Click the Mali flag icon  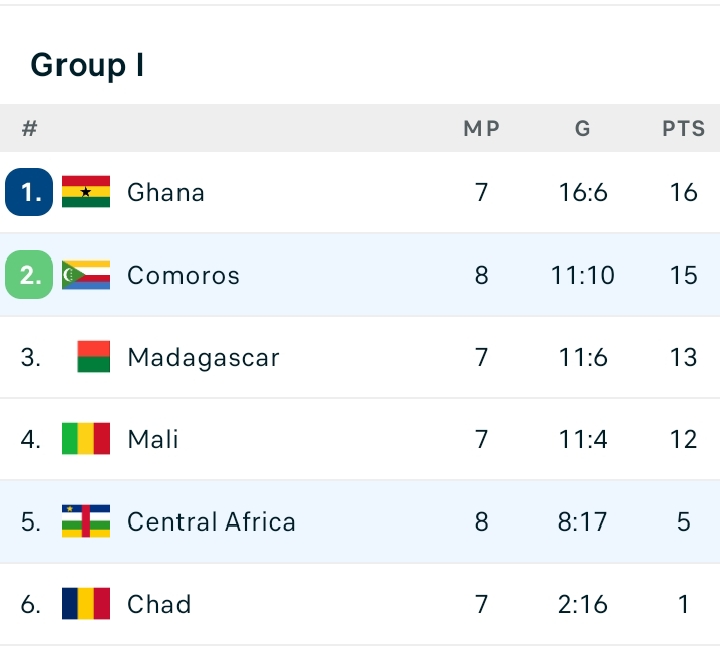86,439
